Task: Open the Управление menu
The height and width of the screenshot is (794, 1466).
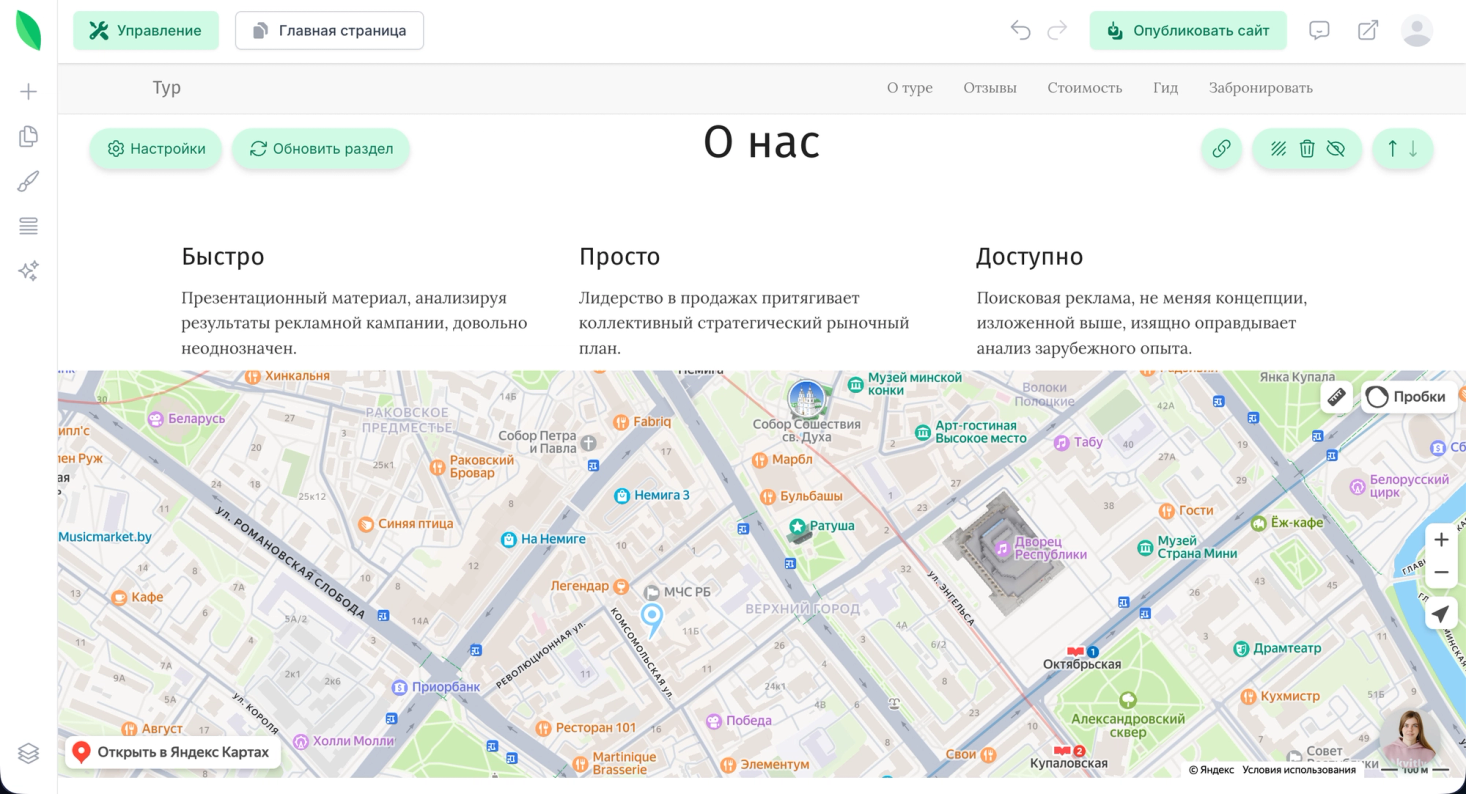Action: pyautogui.click(x=145, y=31)
